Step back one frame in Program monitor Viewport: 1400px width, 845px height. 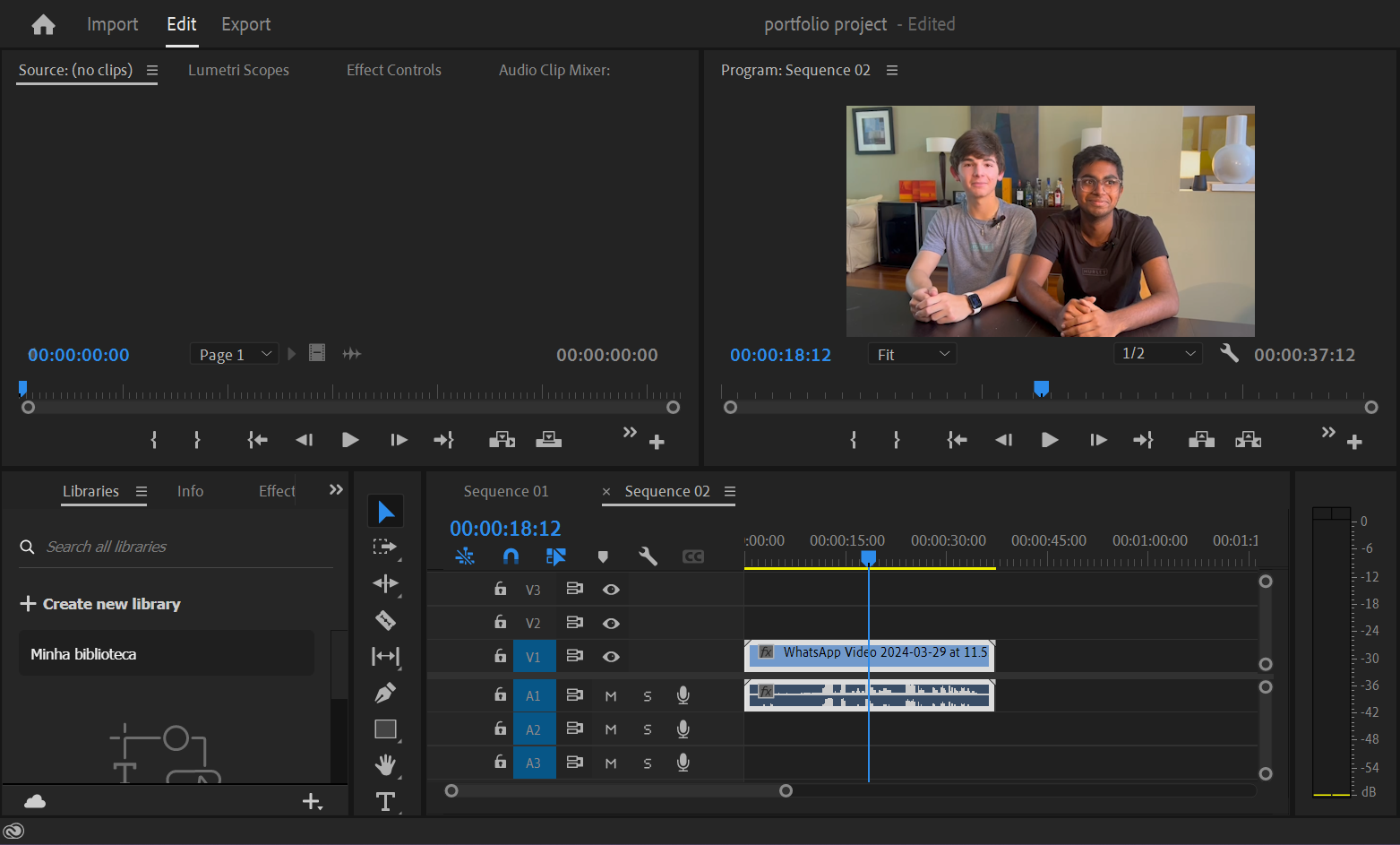coord(1003,439)
